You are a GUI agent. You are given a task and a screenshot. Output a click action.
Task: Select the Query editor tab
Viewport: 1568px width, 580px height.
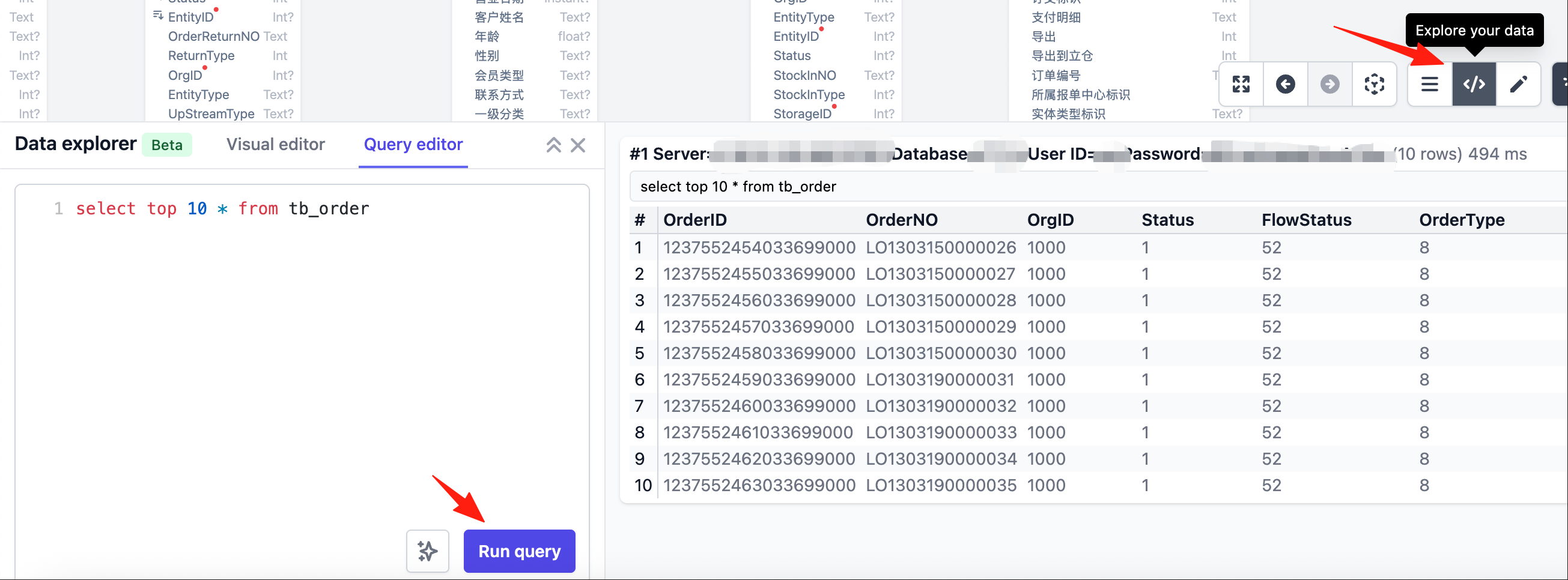[413, 144]
